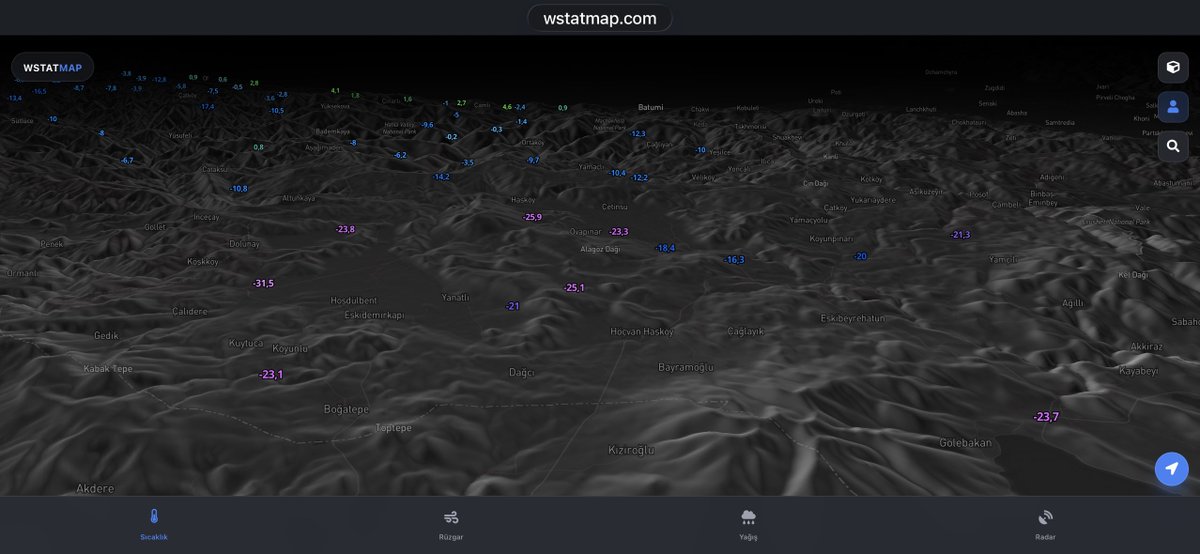This screenshot has width=1200, height=554.
Task: Click the radar dish icon above Radar
Action: tap(1045, 517)
